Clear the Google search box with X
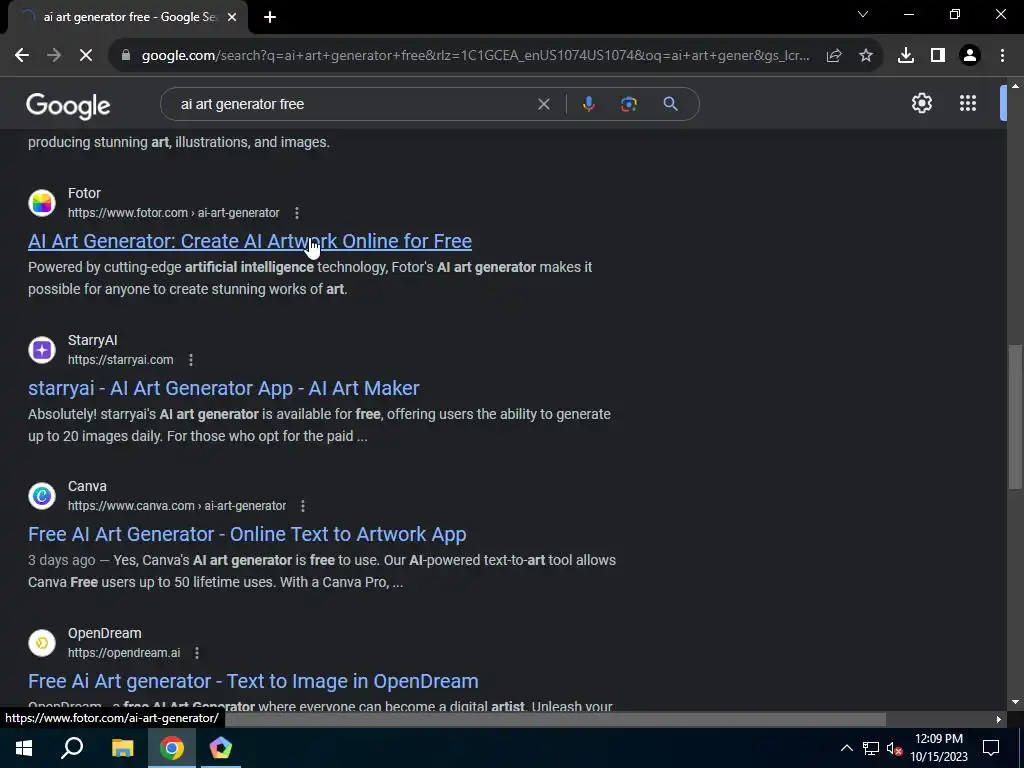The image size is (1024, 768). pyautogui.click(x=543, y=104)
